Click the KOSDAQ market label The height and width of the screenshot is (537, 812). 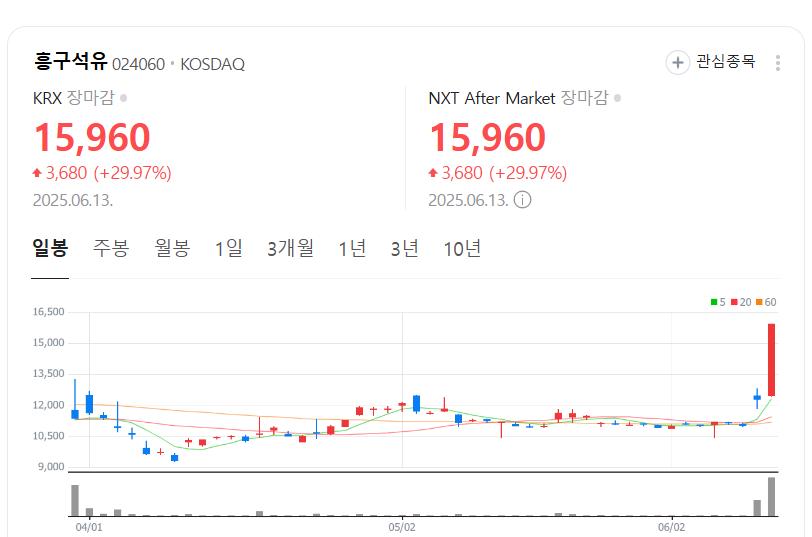(212, 64)
